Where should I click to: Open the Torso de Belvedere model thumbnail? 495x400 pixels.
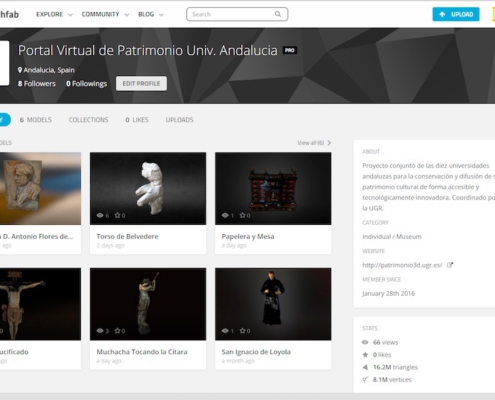click(148, 188)
